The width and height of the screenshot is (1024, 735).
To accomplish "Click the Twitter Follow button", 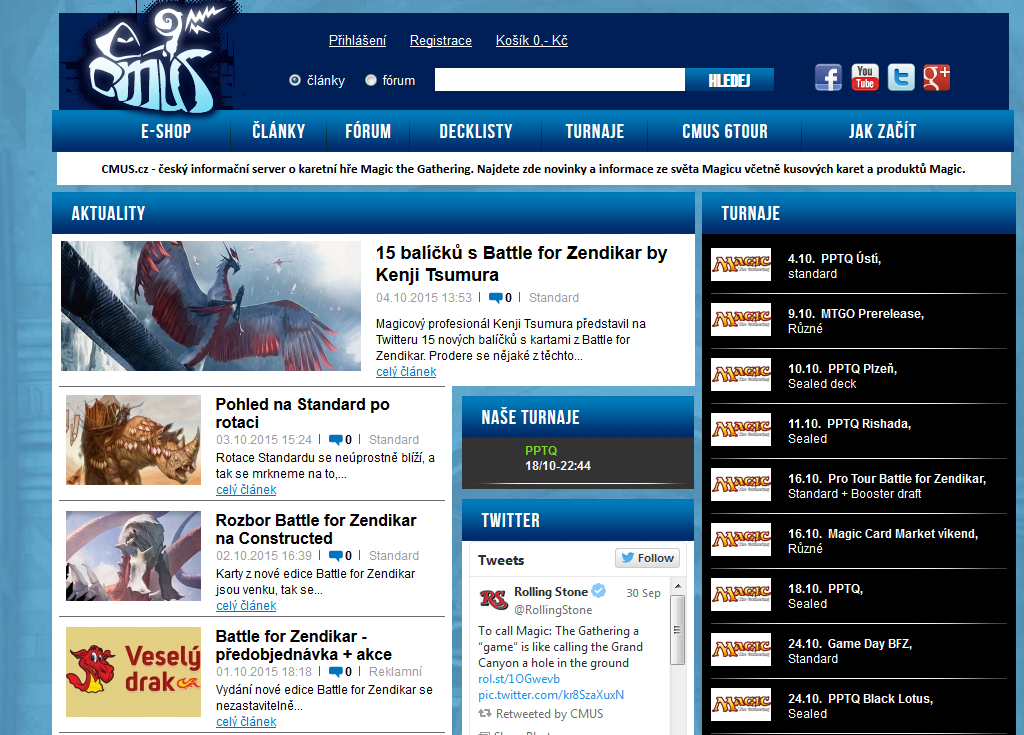I will pos(647,558).
